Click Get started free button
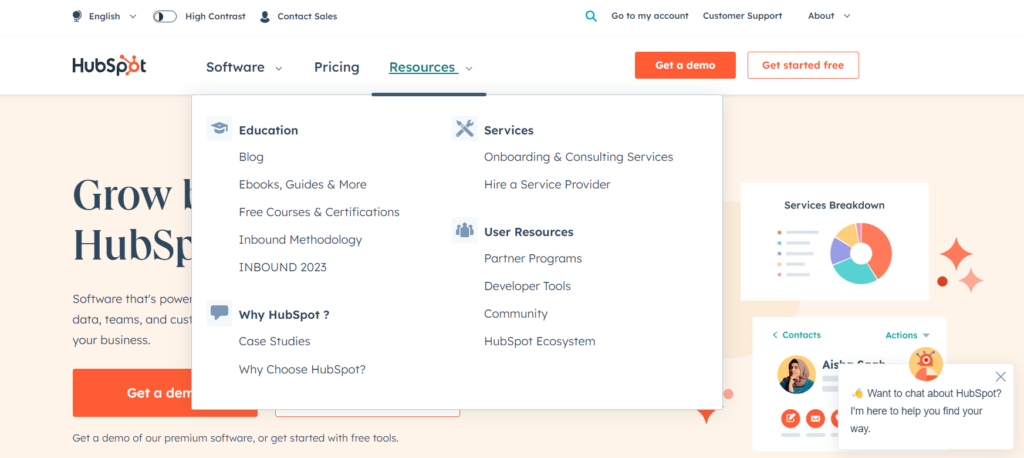Image resolution: width=1024 pixels, height=458 pixels. pyautogui.click(x=803, y=65)
